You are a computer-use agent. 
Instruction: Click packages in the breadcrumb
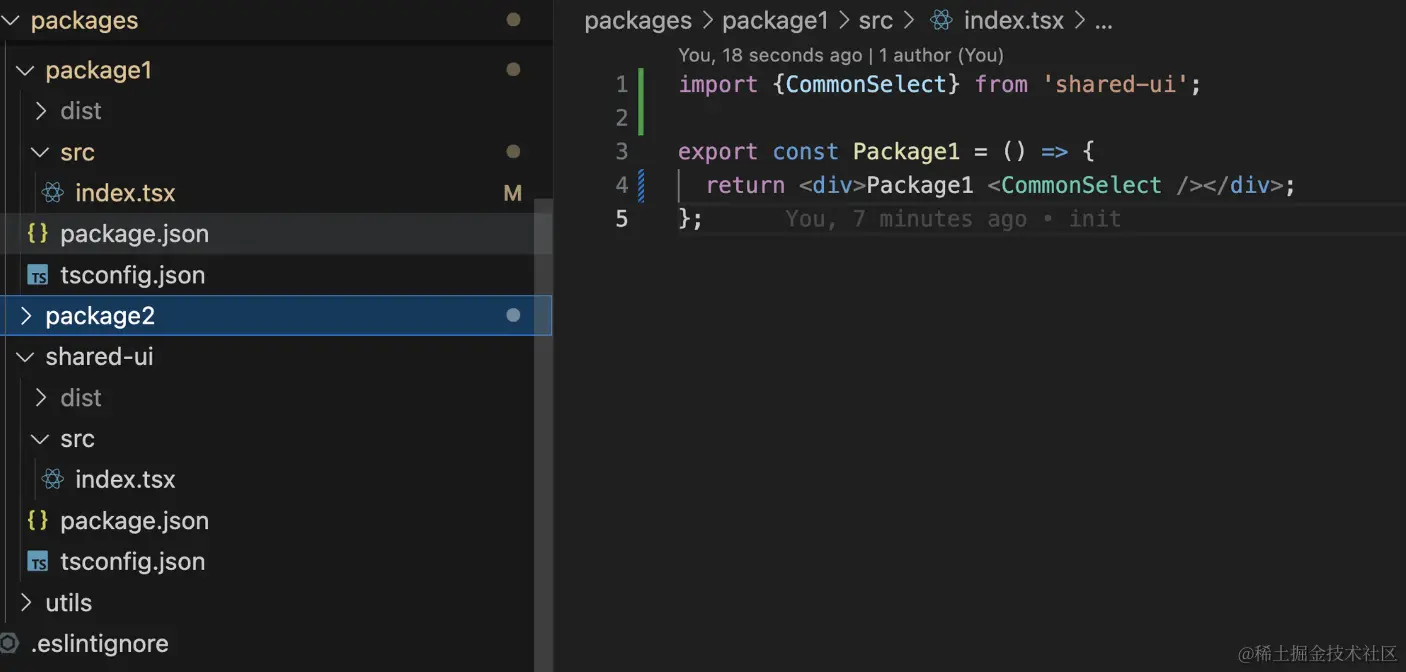coord(638,21)
